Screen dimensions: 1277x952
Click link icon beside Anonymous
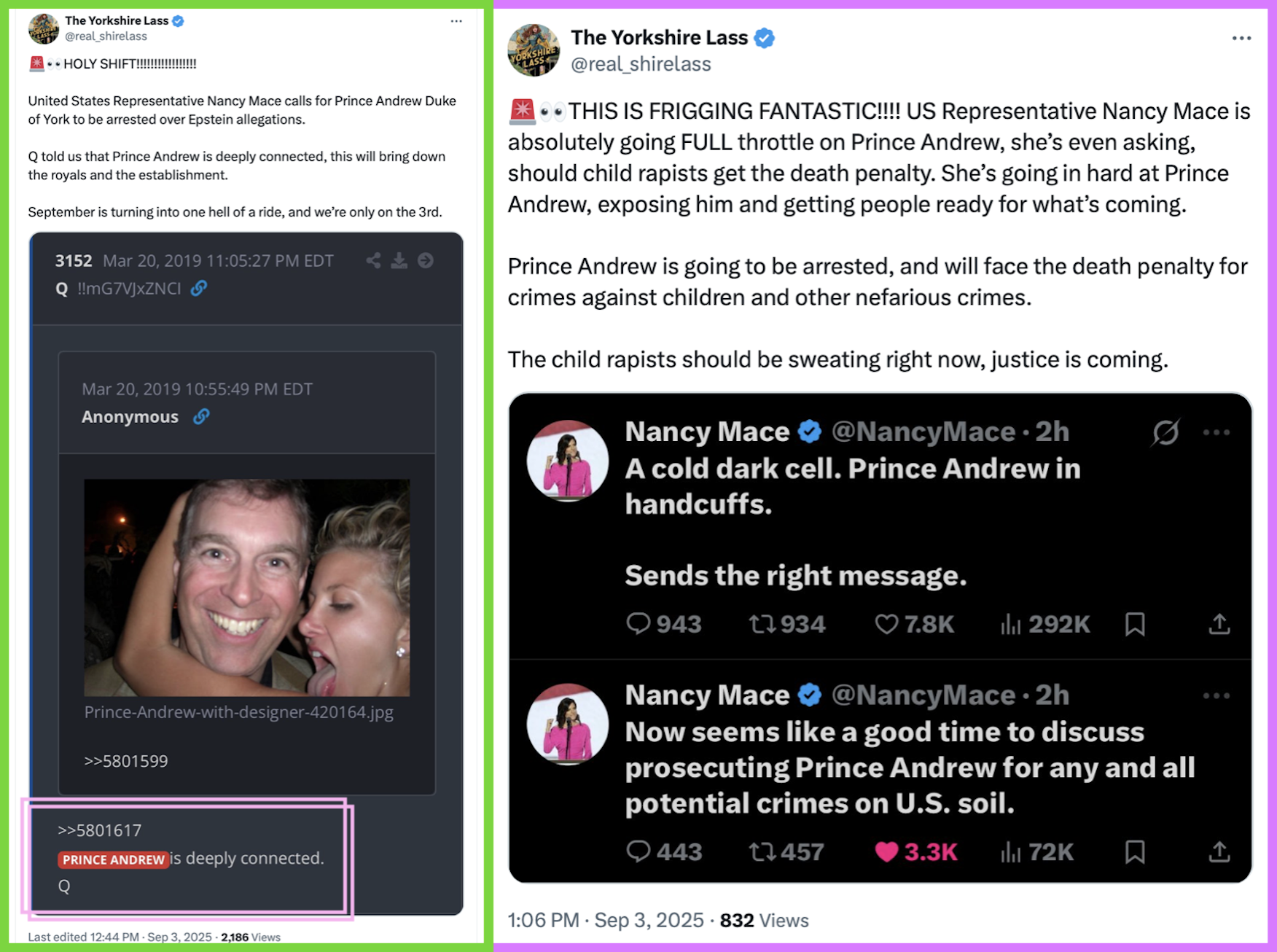coord(201,417)
